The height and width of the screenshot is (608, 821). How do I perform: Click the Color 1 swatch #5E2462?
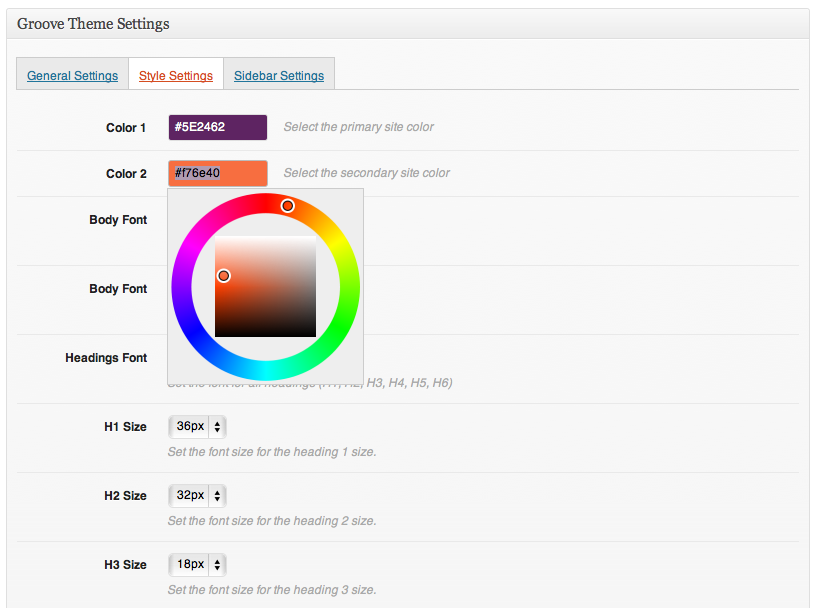pyautogui.click(x=218, y=127)
